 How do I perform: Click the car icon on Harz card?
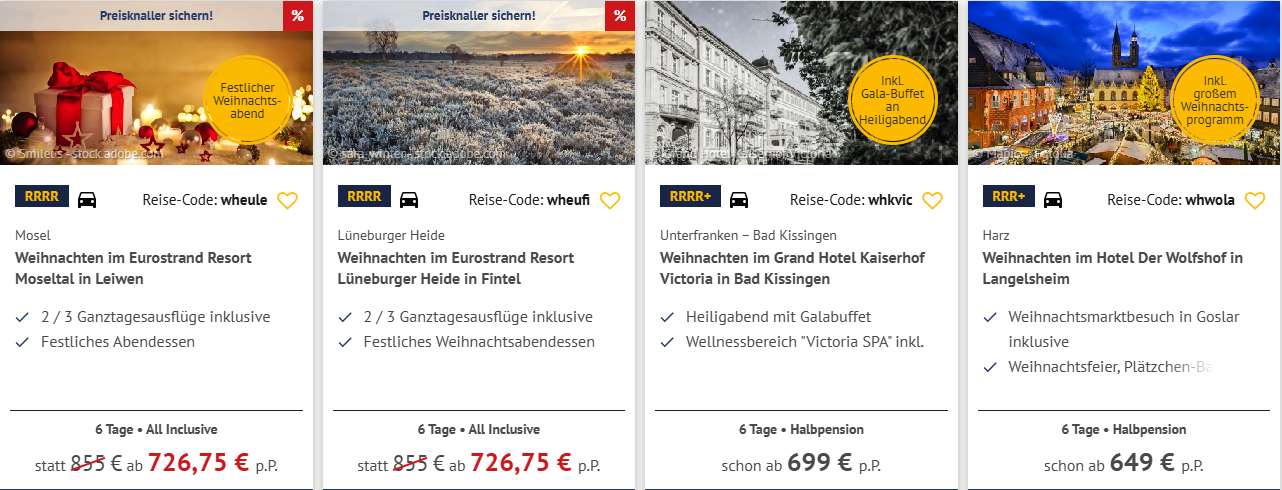[x=1053, y=199]
